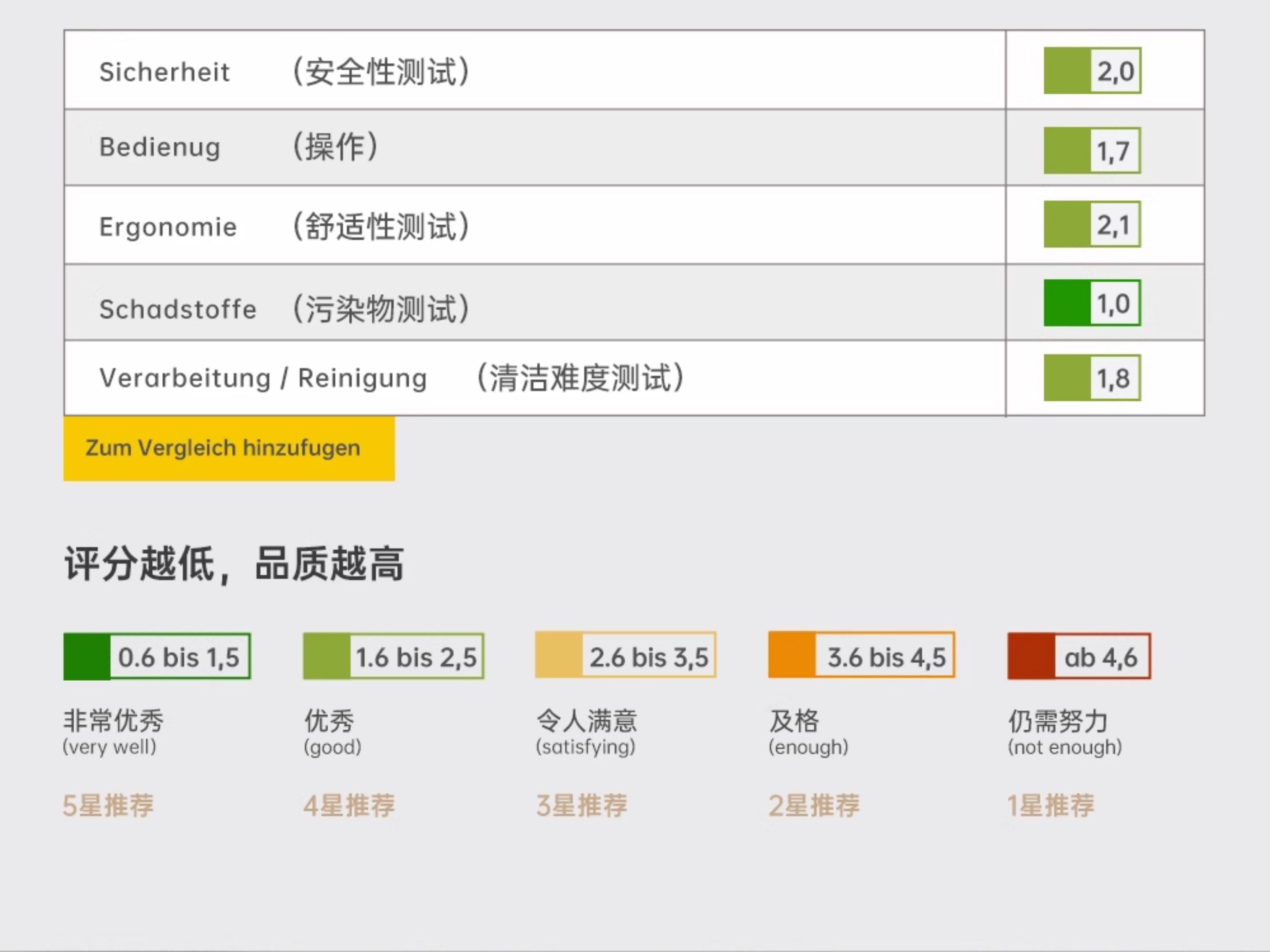
Task: Click the 评分越低，品质越高 heading
Action: click(234, 564)
